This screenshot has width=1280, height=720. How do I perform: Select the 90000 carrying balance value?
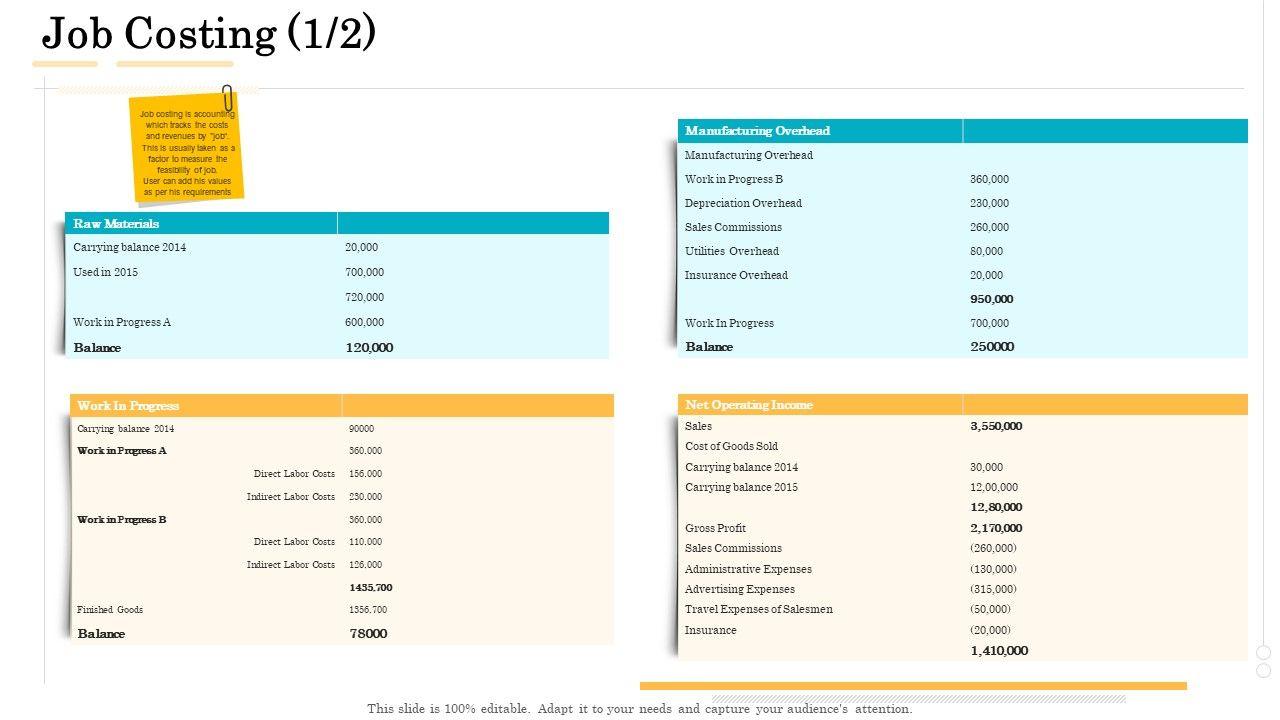[x=361, y=429]
